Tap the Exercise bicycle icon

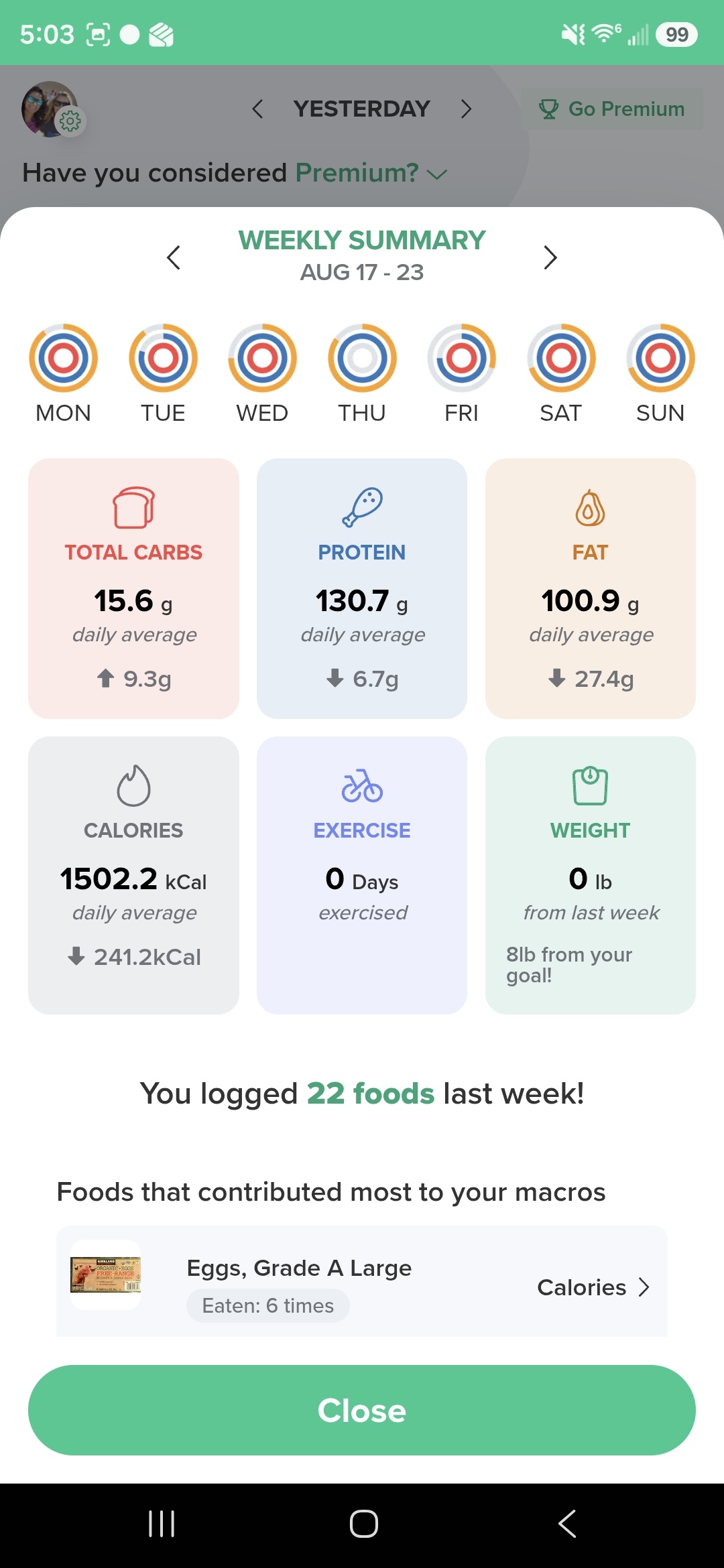pos(362,785)
